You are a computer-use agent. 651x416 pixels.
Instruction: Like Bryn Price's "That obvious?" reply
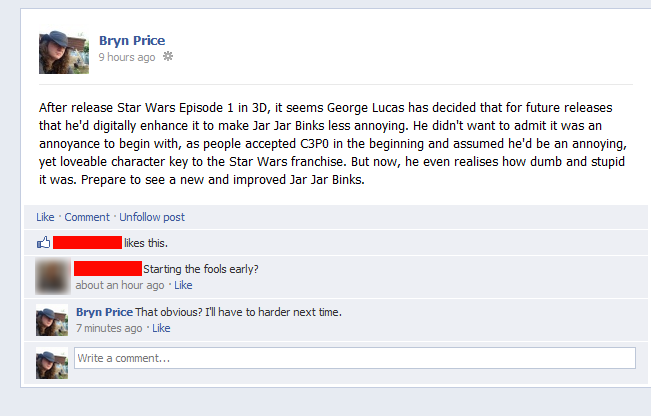pos(161,328)
